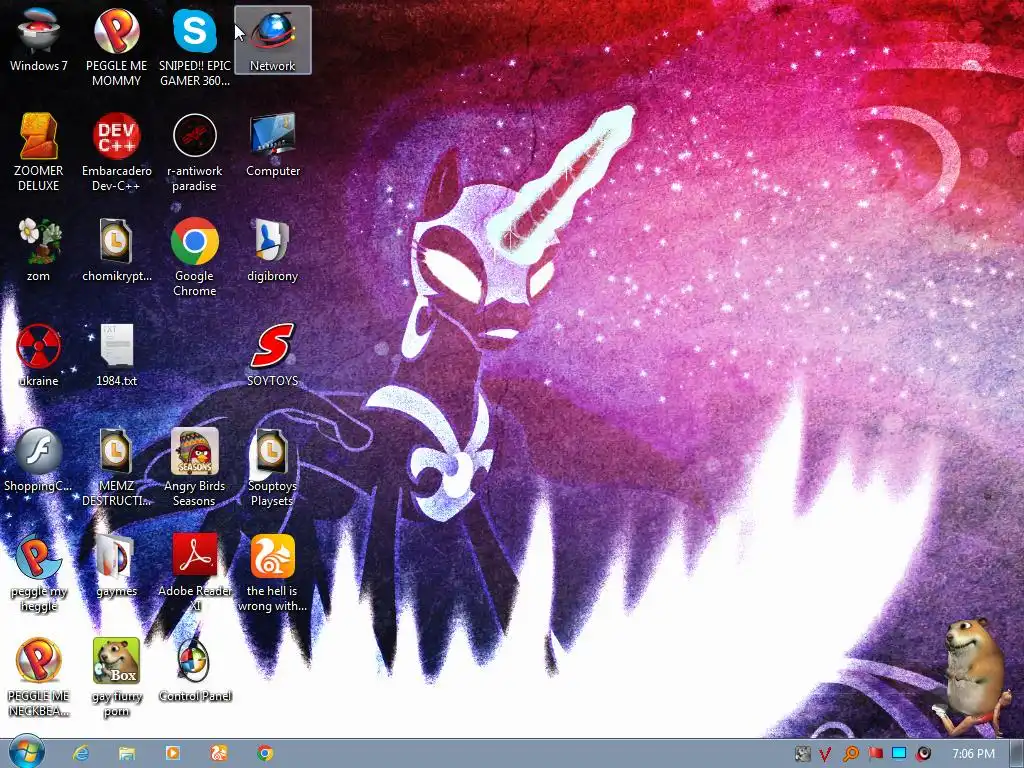The width and height of the screenshot is (1024, 768).
Task: Click the gopher Box desktop icon
Action: (116, 678)
